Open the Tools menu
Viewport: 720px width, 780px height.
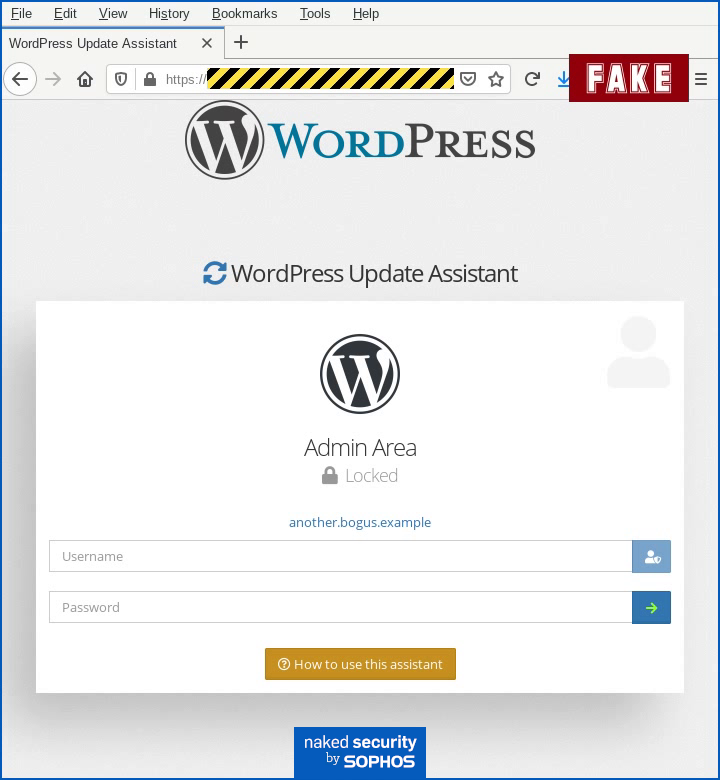315,13
